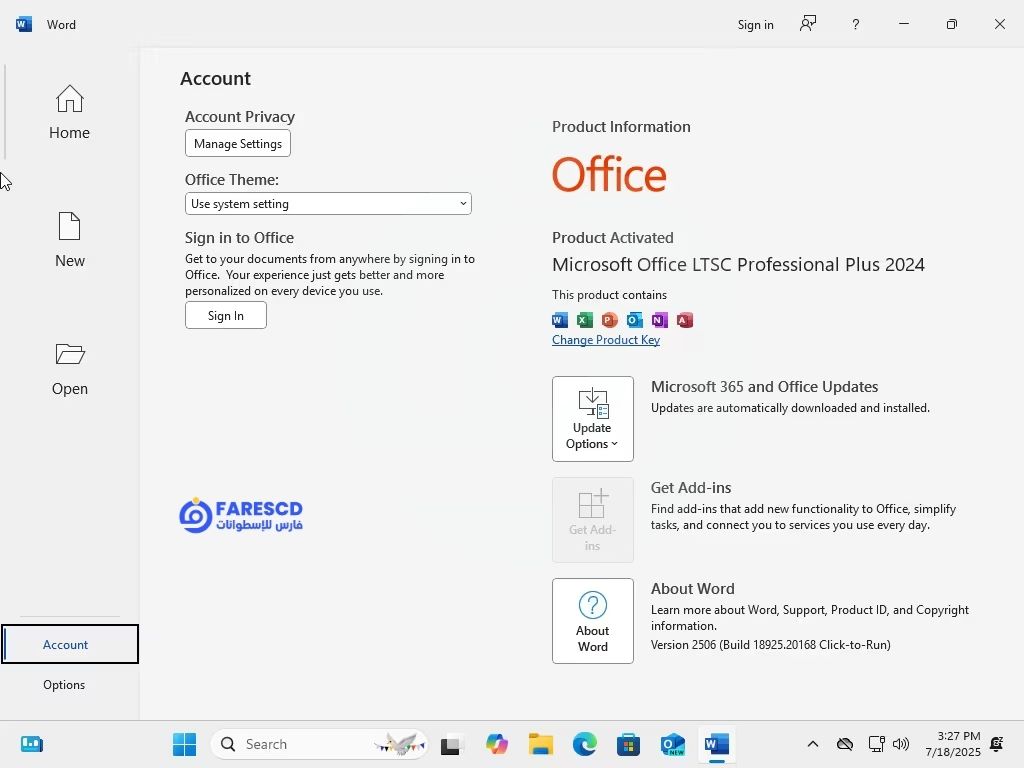Click Sign in on the title bar

click(756, 25)
